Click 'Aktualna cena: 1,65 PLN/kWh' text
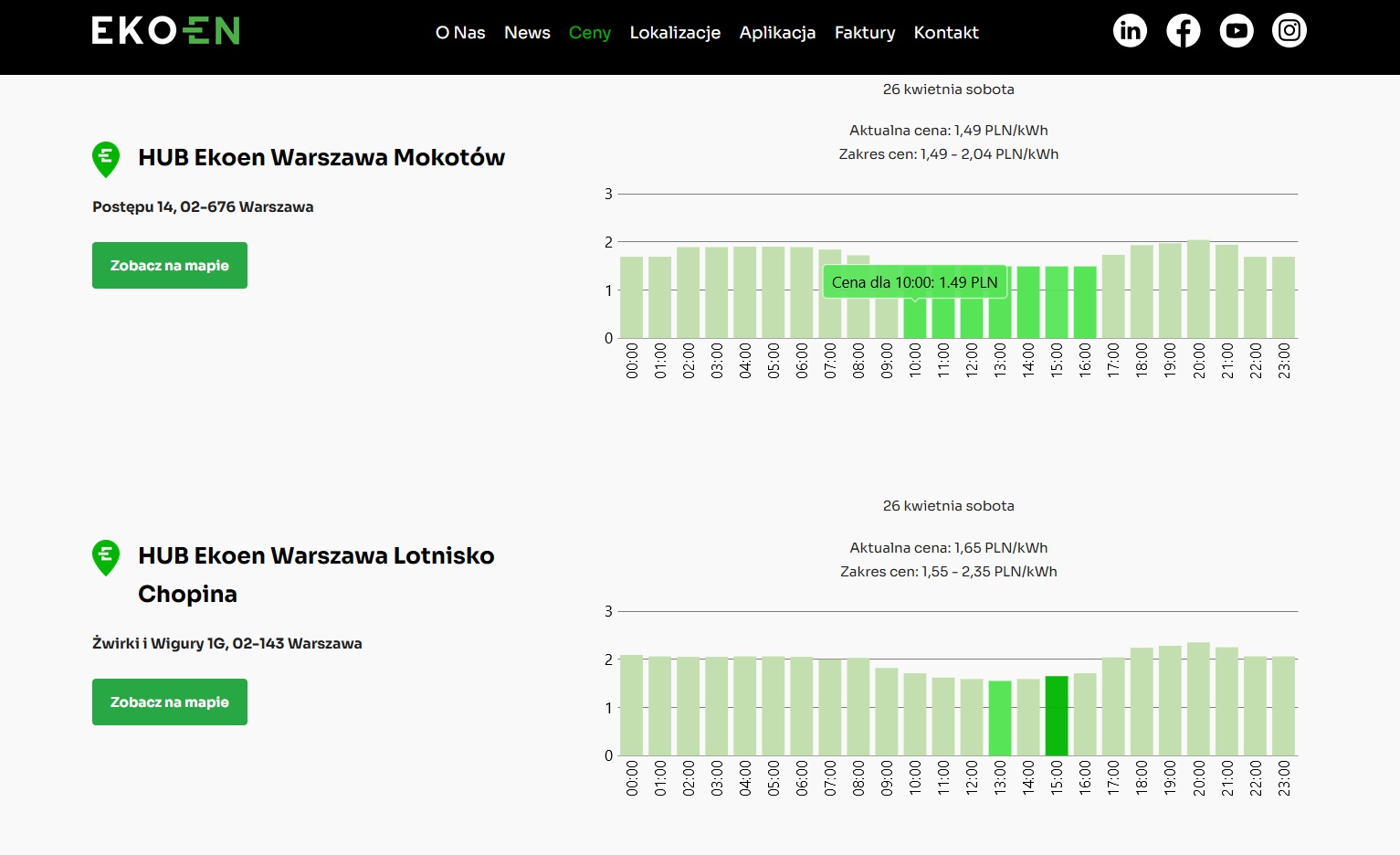The height and width of the screenshot is (855, 1400). point(949,548)
